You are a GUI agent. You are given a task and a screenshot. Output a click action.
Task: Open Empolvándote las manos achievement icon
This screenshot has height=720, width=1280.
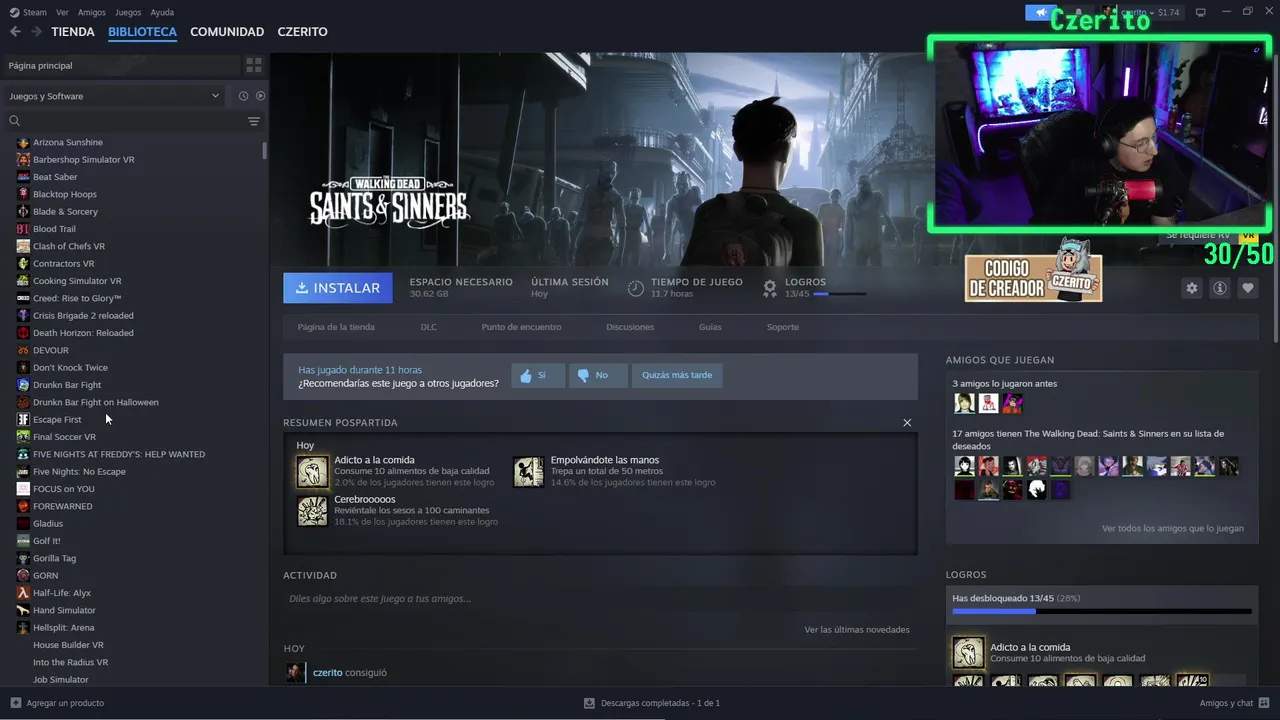528,471
